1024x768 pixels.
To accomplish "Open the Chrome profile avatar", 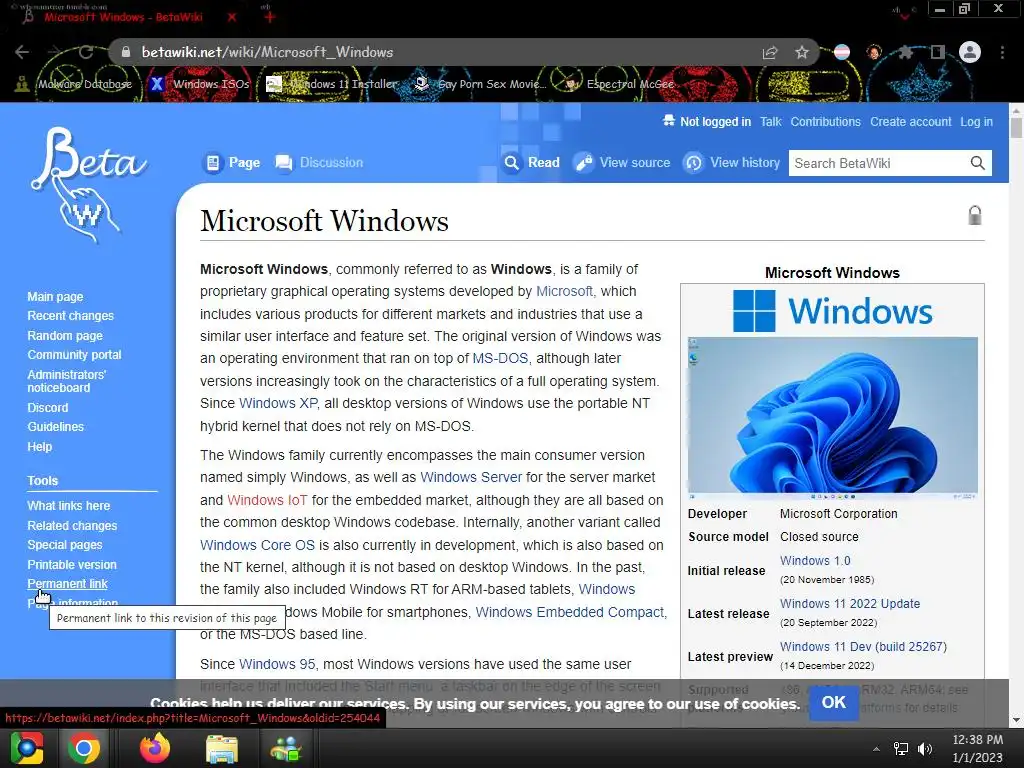I will click(x=970, y=52).
